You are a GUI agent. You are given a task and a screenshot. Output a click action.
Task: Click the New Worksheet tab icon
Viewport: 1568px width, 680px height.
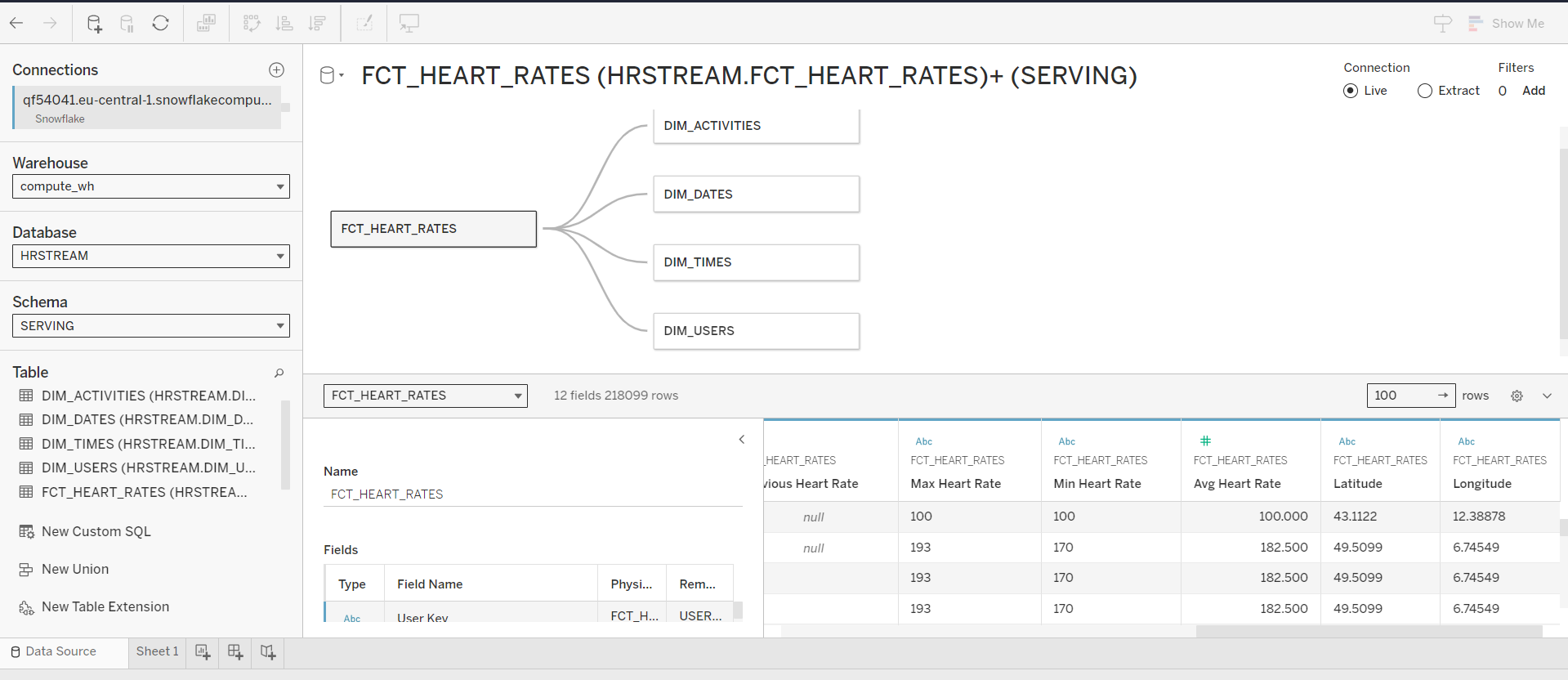203,651
